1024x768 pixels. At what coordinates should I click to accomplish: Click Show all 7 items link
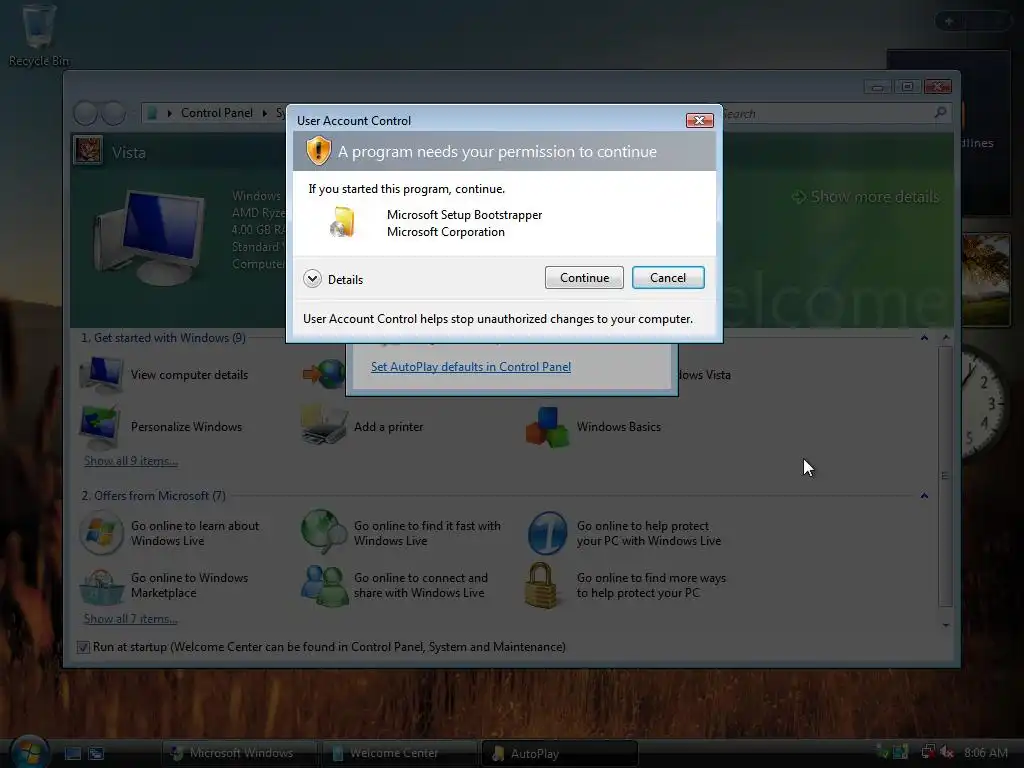[x=130, y=618]
